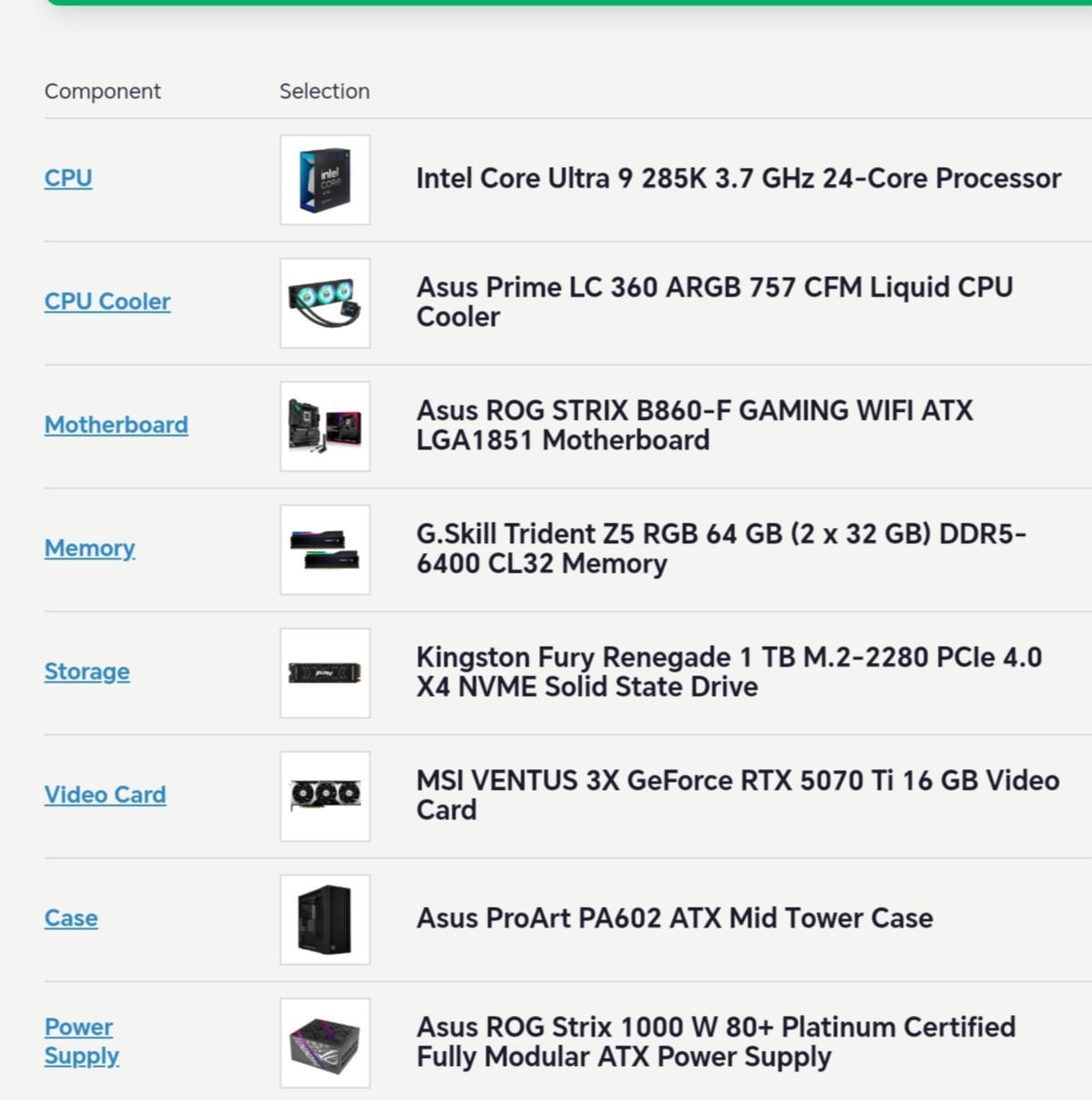Screen dimensions: 1092x1100
Task: Click the Asus ProArt PA602 case thumbnail
Action: pyautogui.click(x=325, y=919)
